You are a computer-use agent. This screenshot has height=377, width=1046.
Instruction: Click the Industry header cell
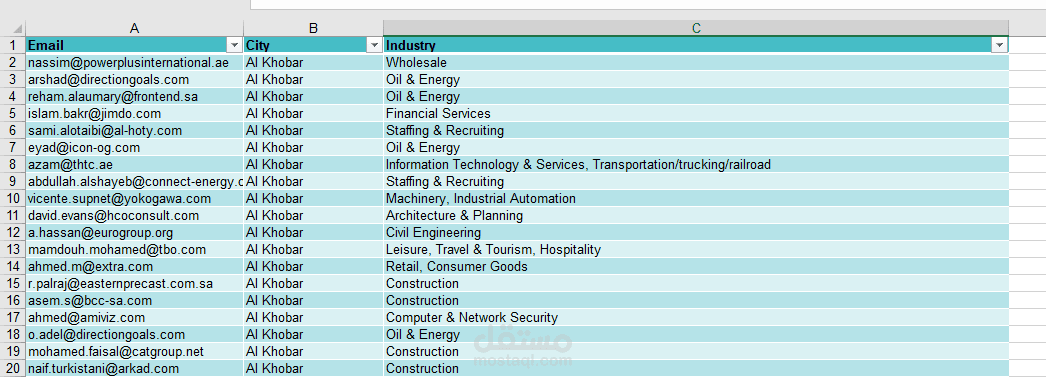point(696,45)
